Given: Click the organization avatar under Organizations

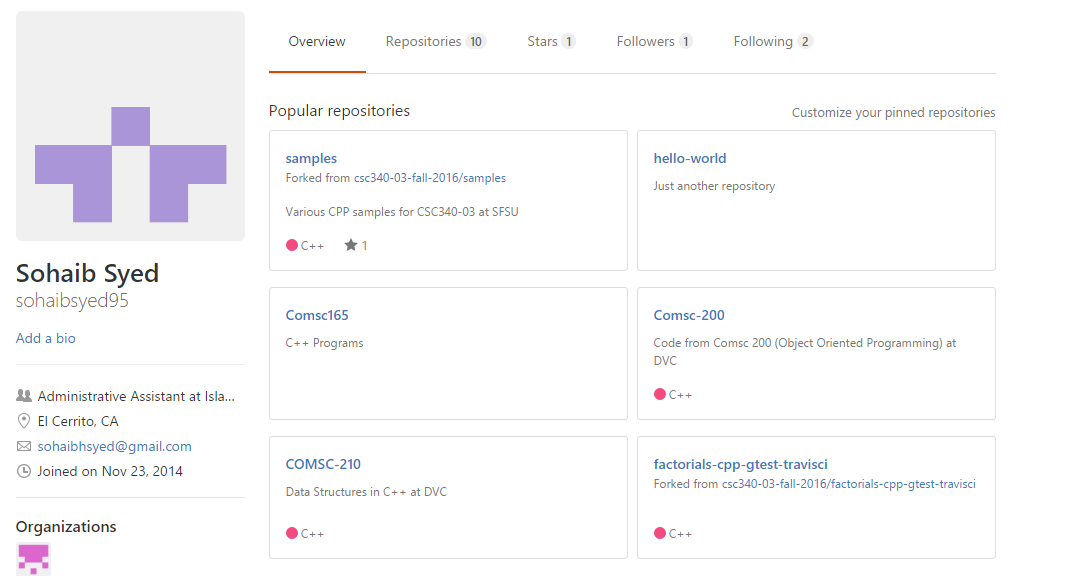Looking at the screenshot, I should [x=33, y=559].
